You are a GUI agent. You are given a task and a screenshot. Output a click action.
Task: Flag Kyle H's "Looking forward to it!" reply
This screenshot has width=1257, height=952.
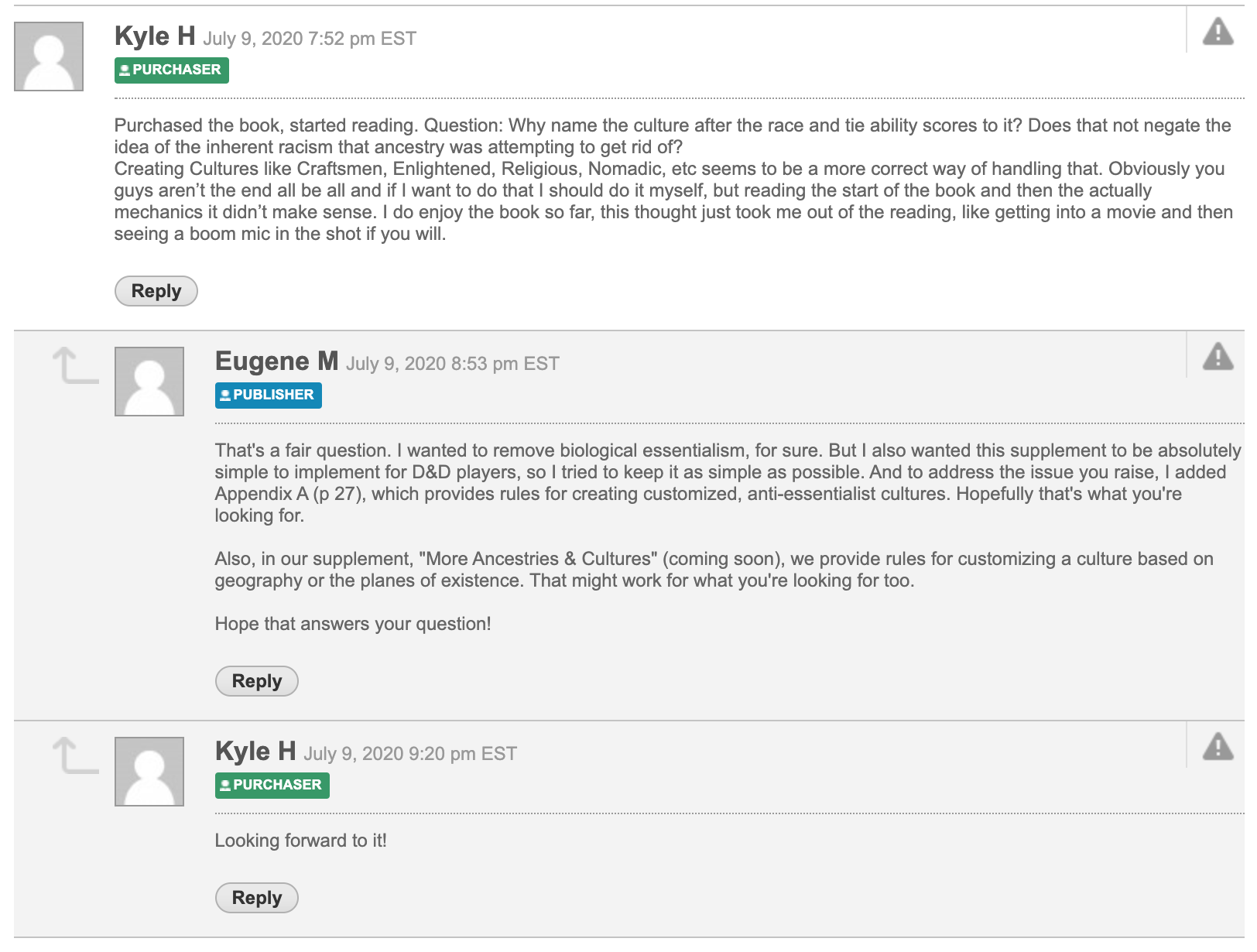[1218, 747]
